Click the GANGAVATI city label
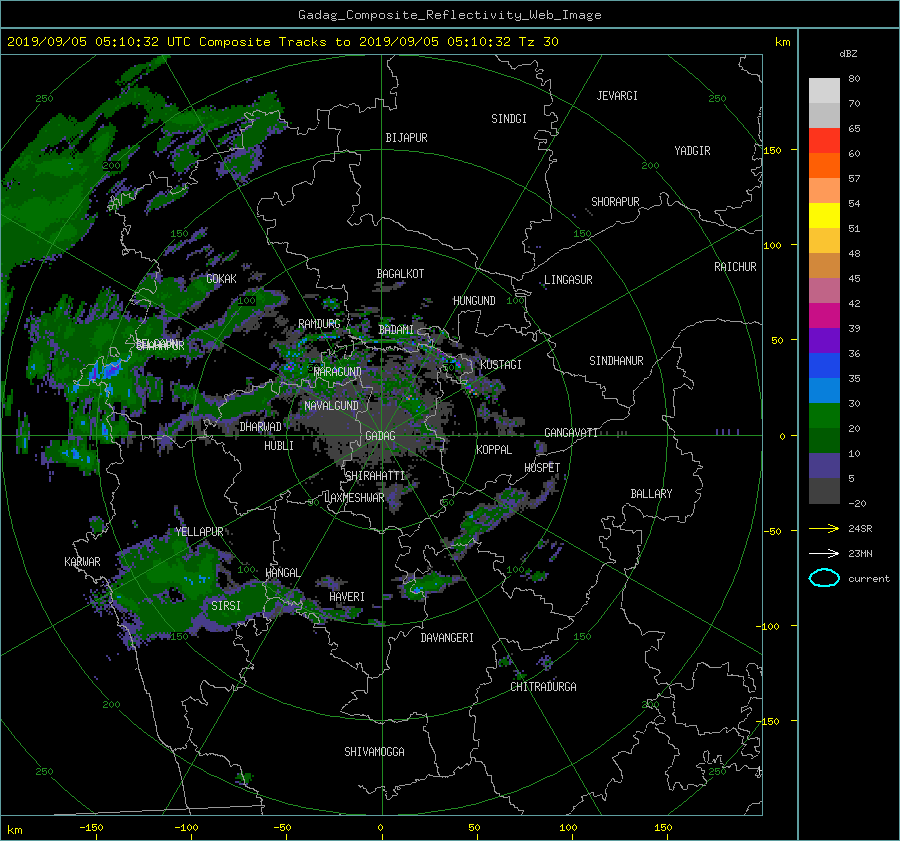 pos(571,433)
